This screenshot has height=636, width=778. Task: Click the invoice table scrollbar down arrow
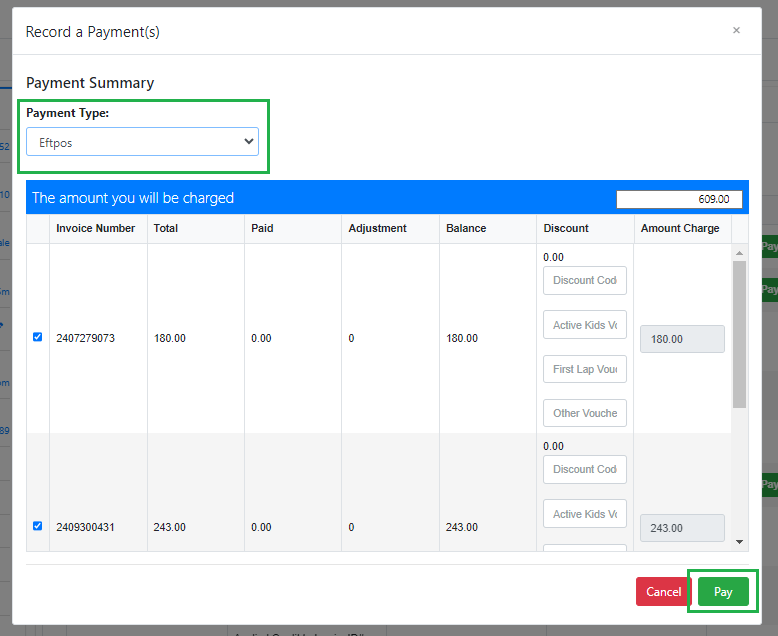[x=739, y=541]
